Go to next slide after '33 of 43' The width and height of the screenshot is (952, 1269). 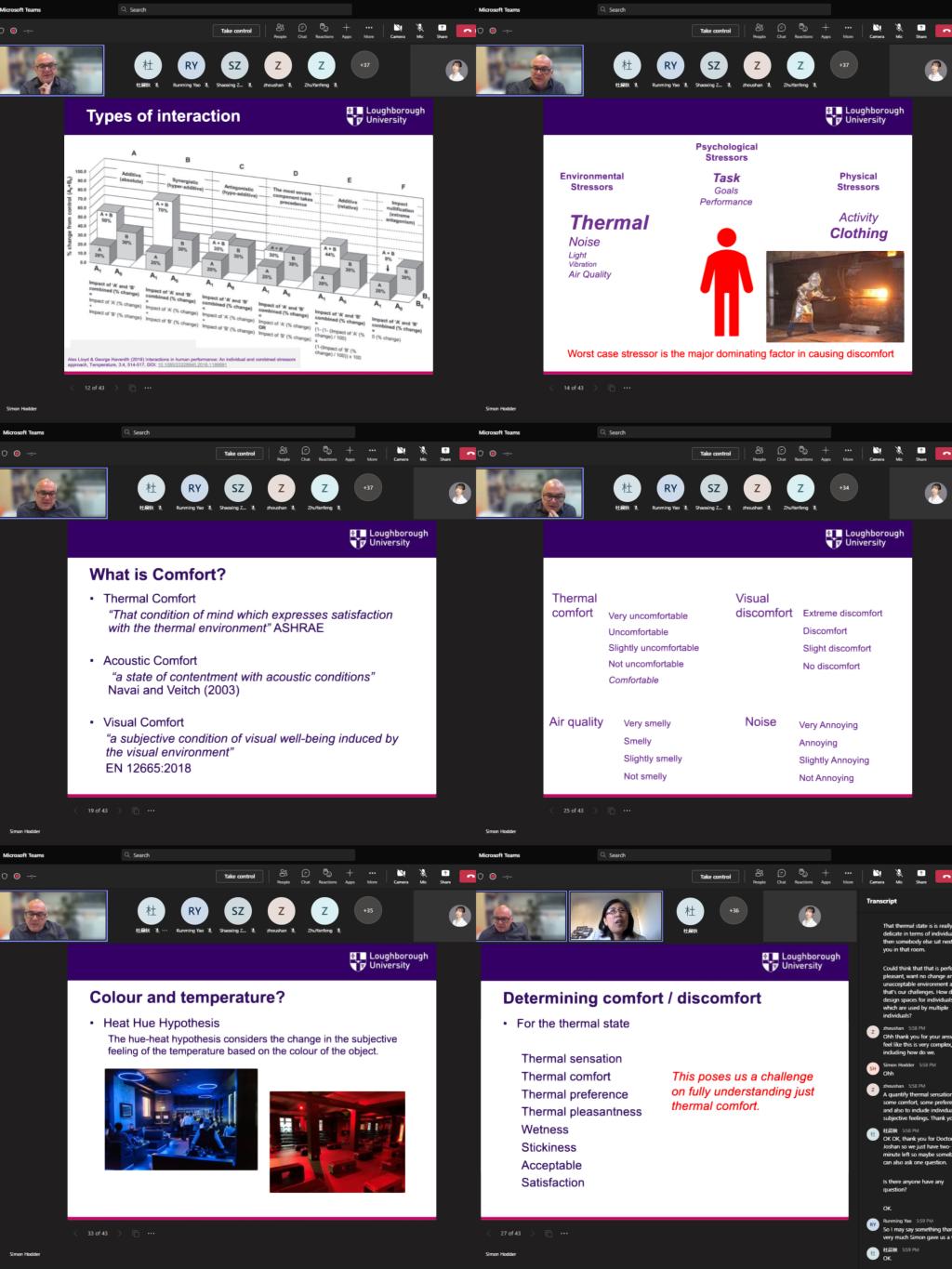(x=122, y=1234)
